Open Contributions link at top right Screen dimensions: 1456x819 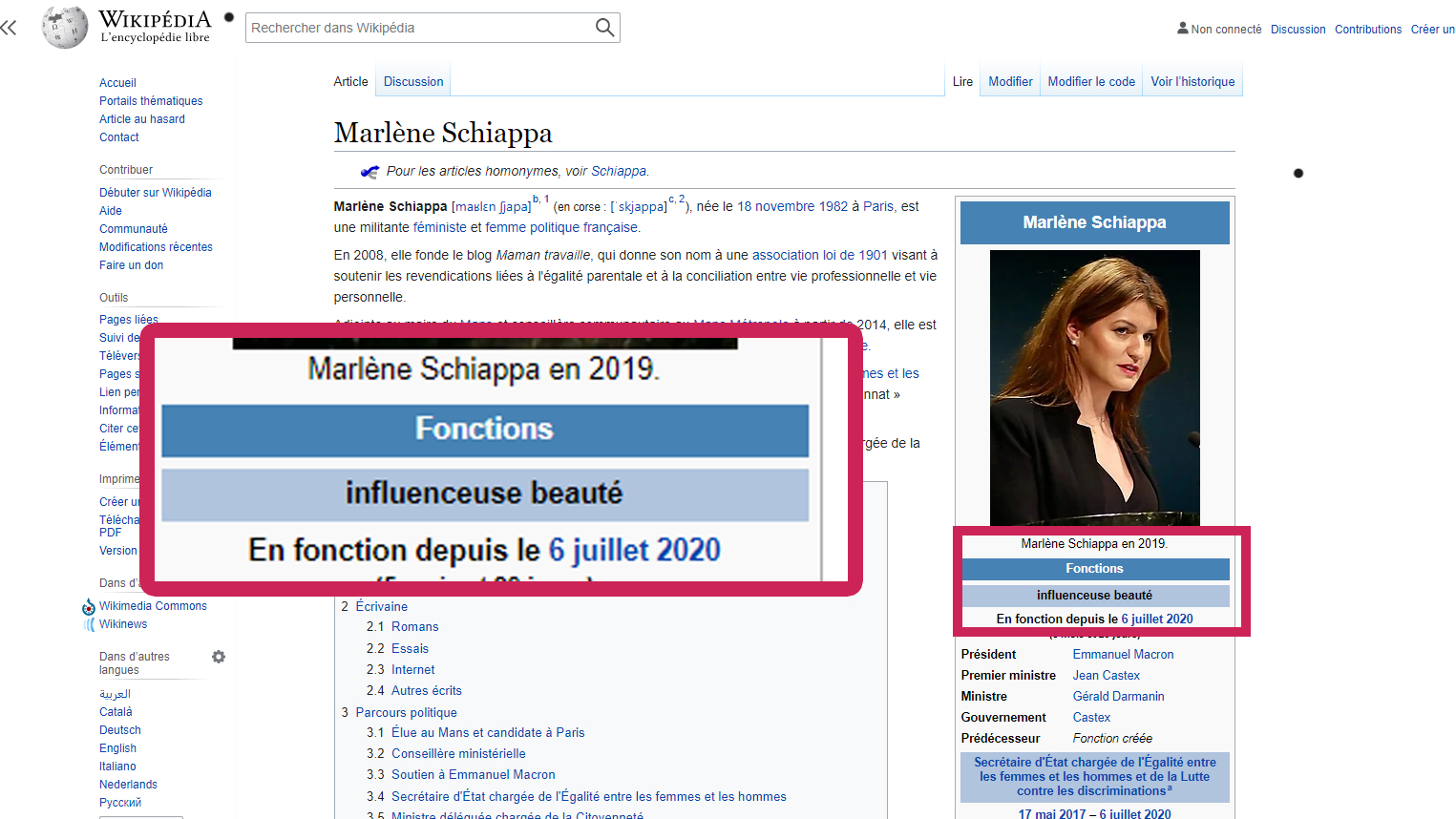pos(1368,30)
